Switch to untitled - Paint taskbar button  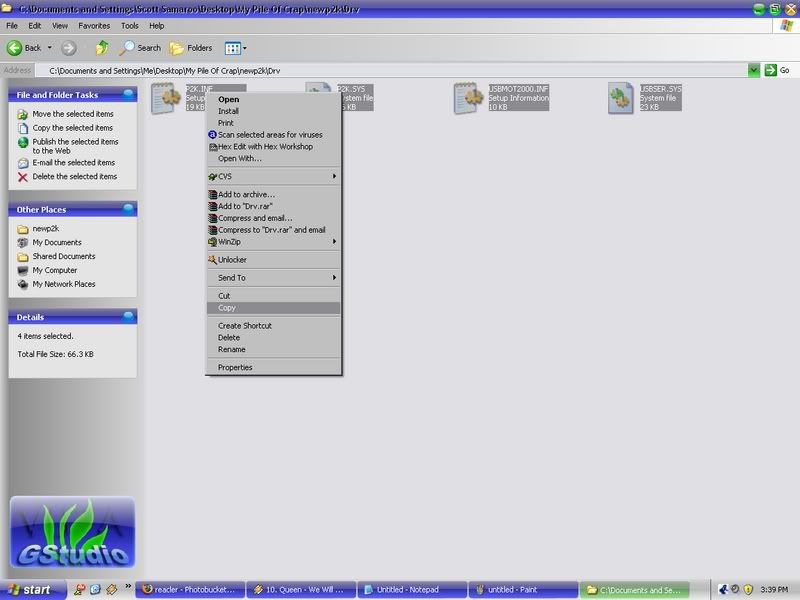click(523, 590)
